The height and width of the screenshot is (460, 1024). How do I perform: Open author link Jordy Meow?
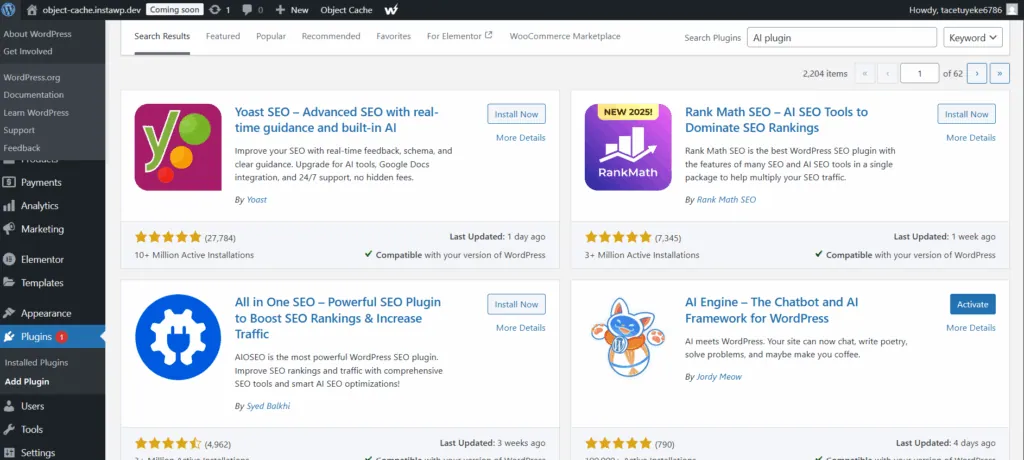click(x=719, y=377)
